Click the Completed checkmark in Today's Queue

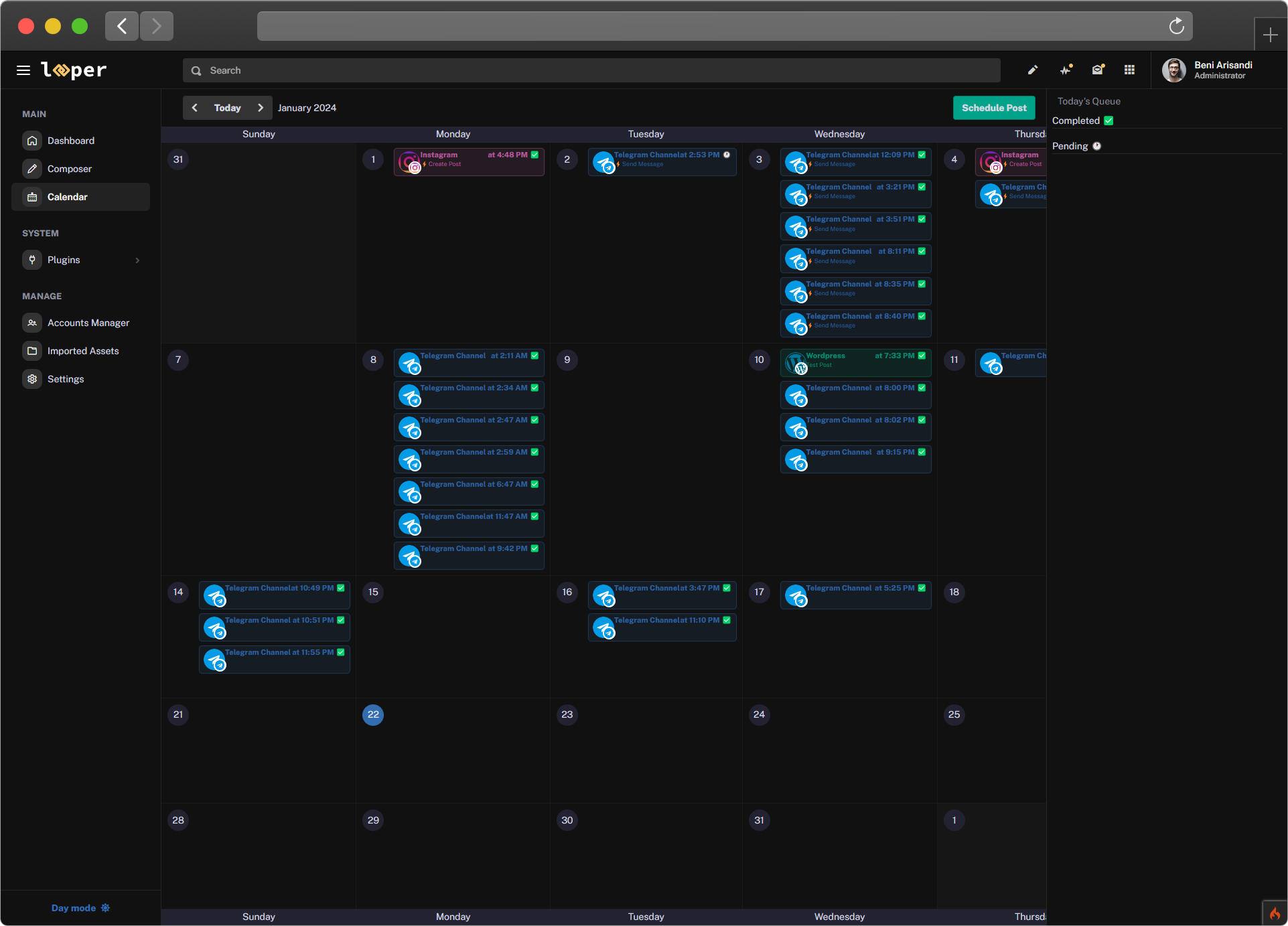pos(1109,121)
